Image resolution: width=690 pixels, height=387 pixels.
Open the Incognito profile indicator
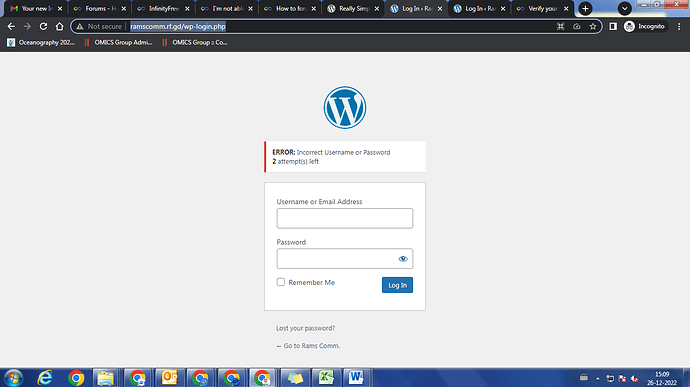(x=645, y=26)
